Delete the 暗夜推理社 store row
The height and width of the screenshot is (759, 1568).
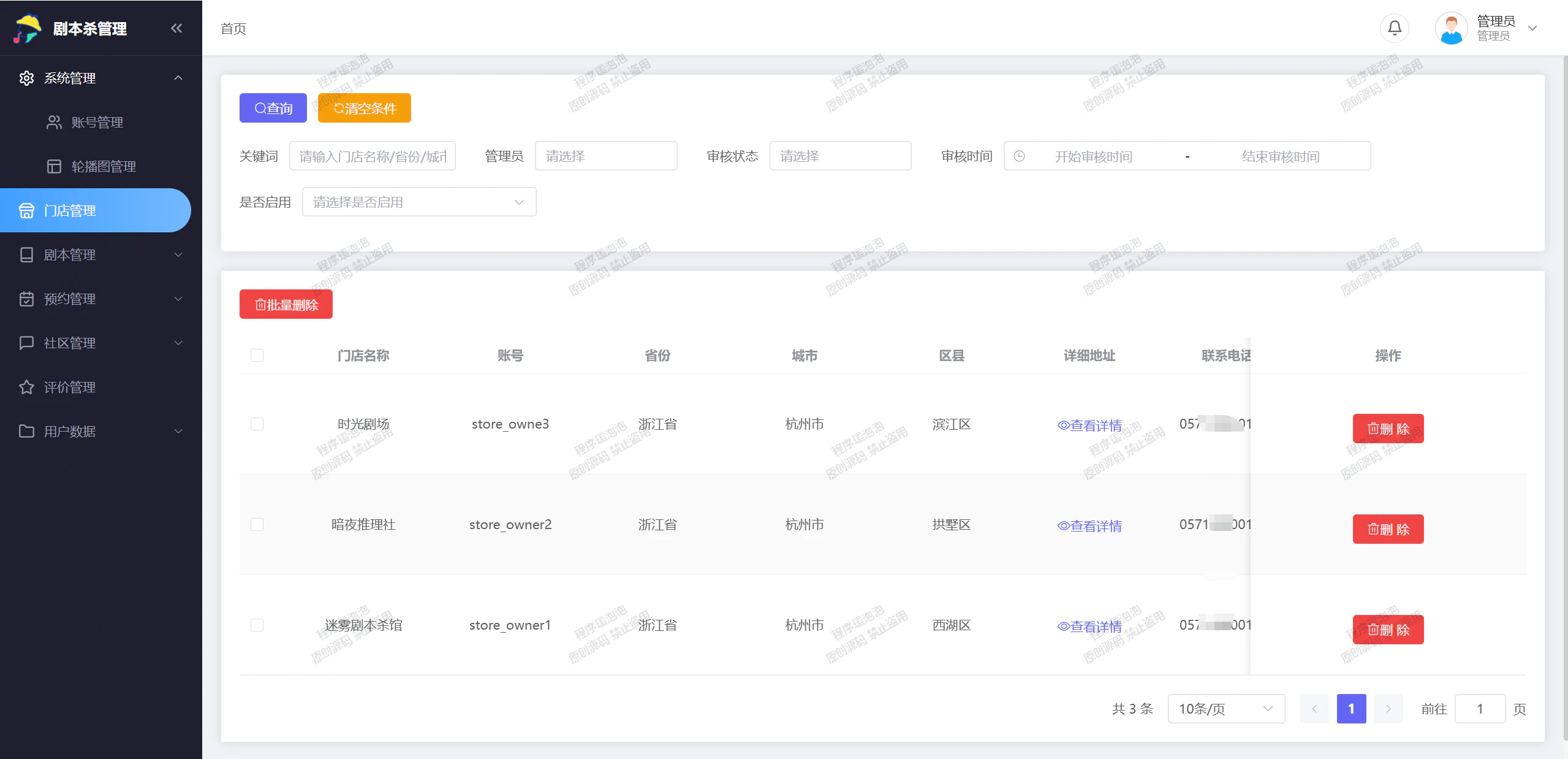coord(1388,529)
